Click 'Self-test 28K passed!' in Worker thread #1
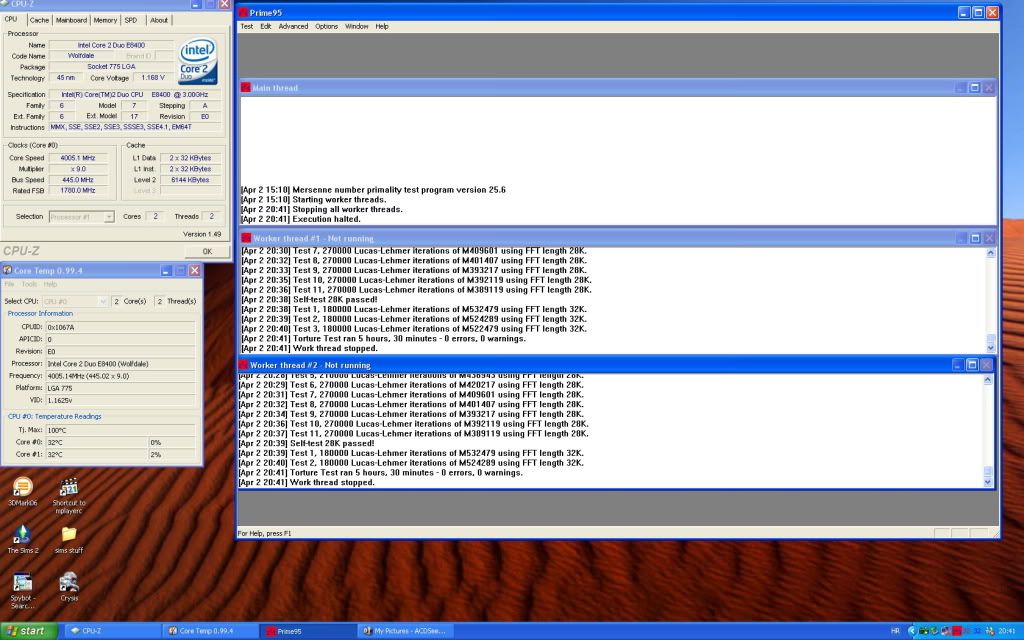Screen dimensions: 1024x640 coord(309,300)
